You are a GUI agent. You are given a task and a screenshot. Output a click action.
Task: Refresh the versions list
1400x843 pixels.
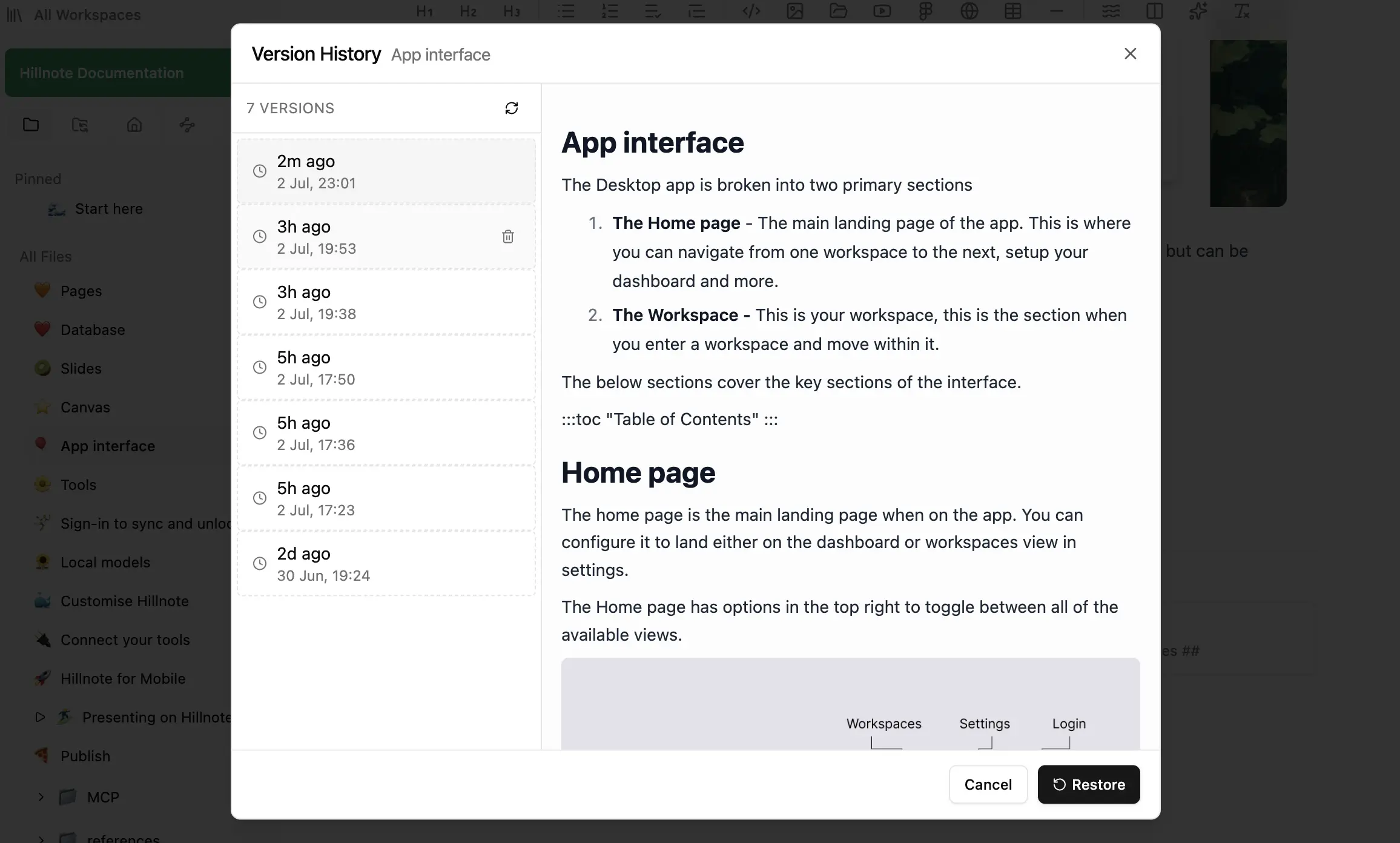512,108
